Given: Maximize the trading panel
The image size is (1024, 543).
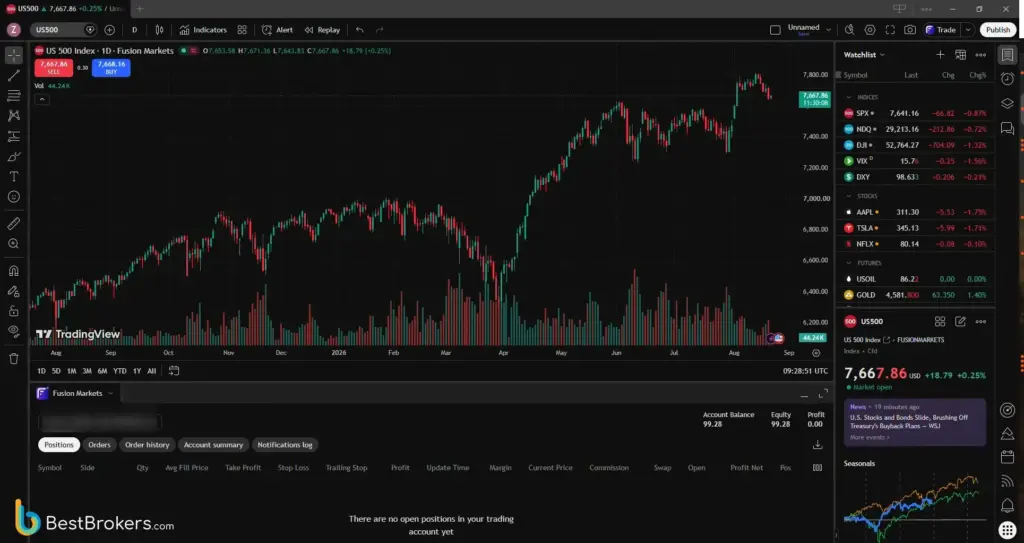Looking at the screenshot, I should click(823, 393).
